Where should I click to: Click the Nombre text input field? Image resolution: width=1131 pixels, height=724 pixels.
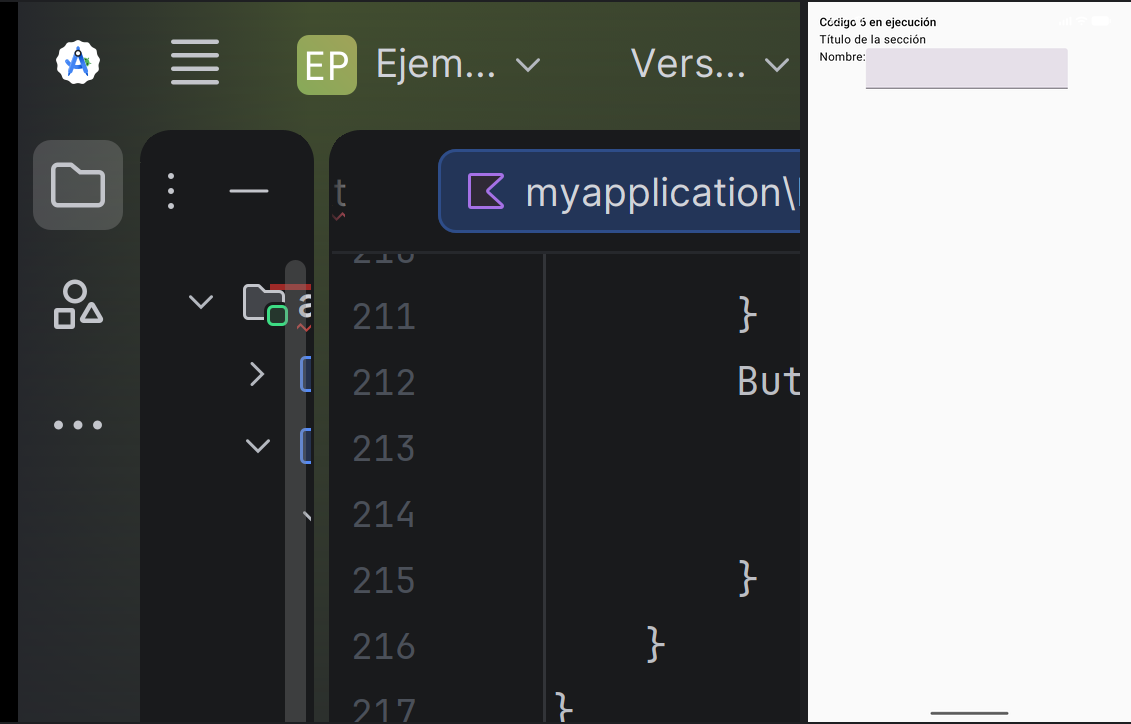[x=967, y=69]
